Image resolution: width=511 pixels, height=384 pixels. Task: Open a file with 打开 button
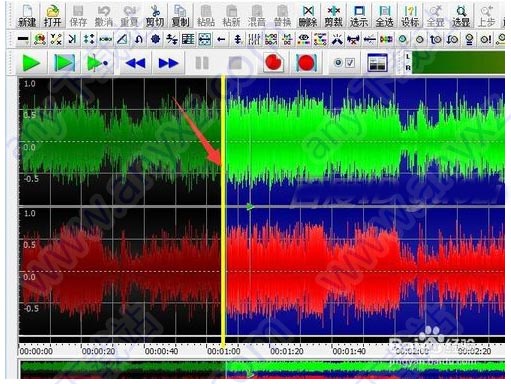(x=52, y=15)
